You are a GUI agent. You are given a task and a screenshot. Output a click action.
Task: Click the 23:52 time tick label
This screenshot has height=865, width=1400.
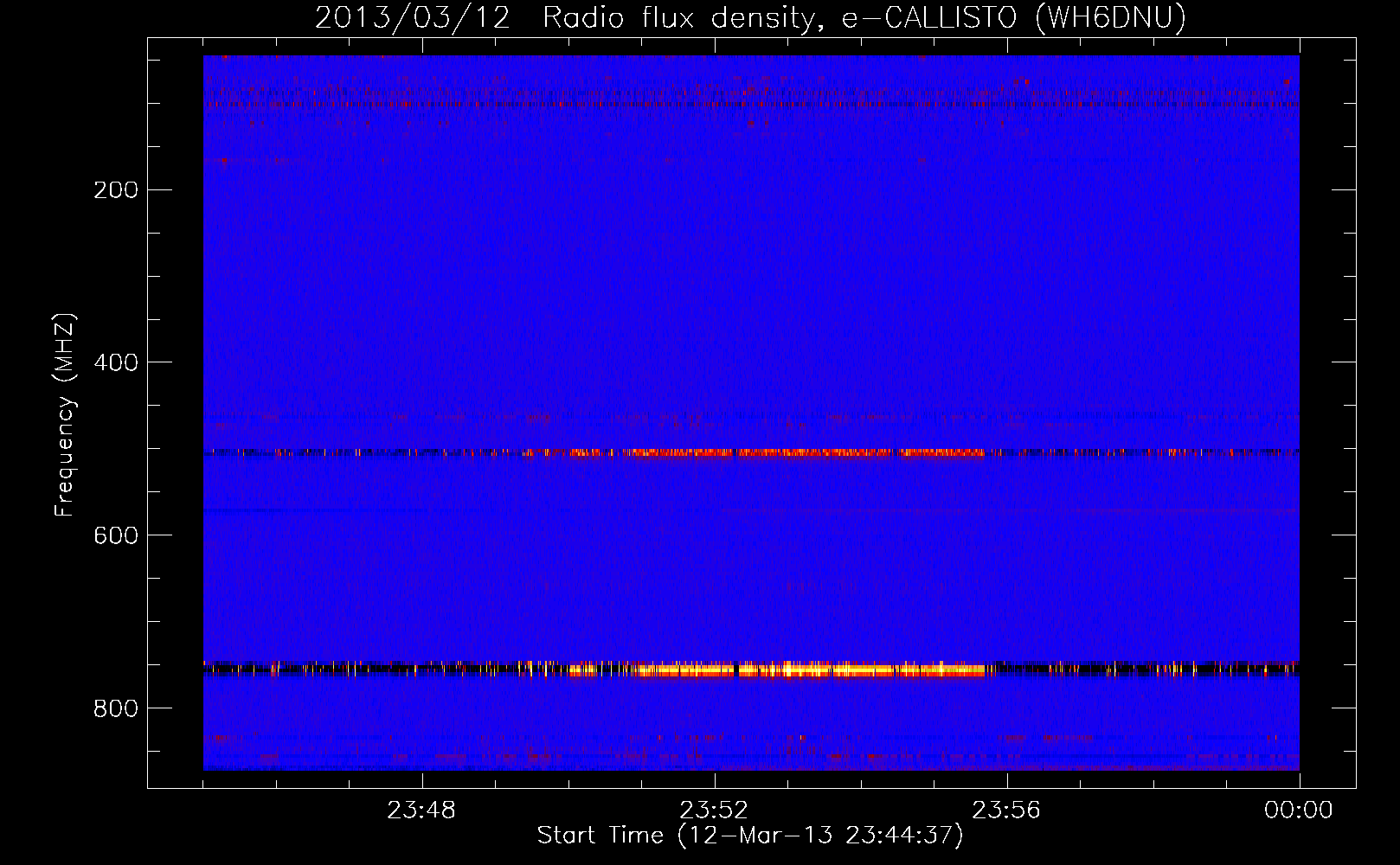click(x=714, y=811)
